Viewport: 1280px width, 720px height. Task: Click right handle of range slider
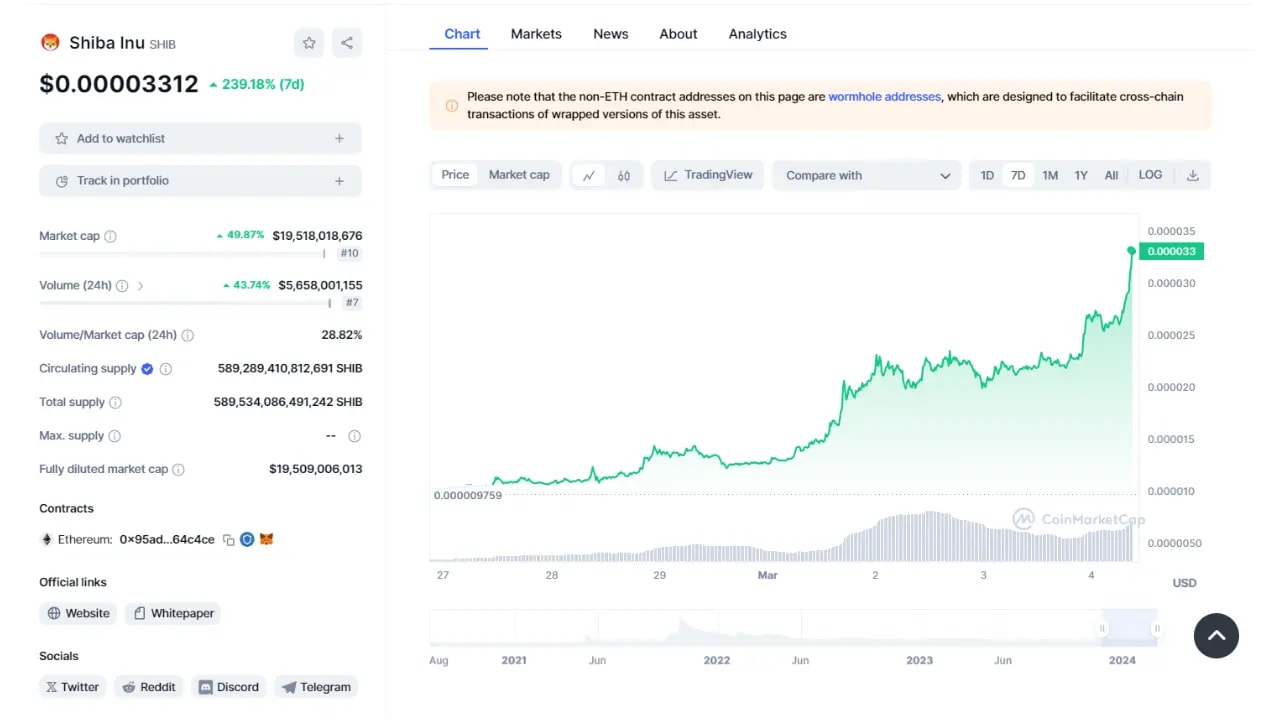[x=1157, y=628]
